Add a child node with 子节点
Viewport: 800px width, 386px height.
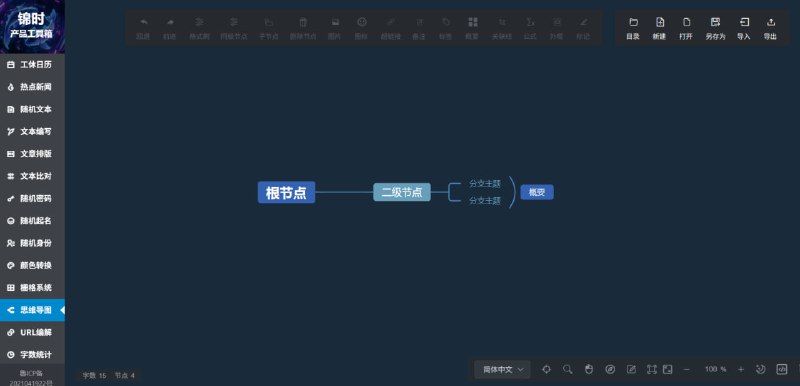[x=268, y=28]
